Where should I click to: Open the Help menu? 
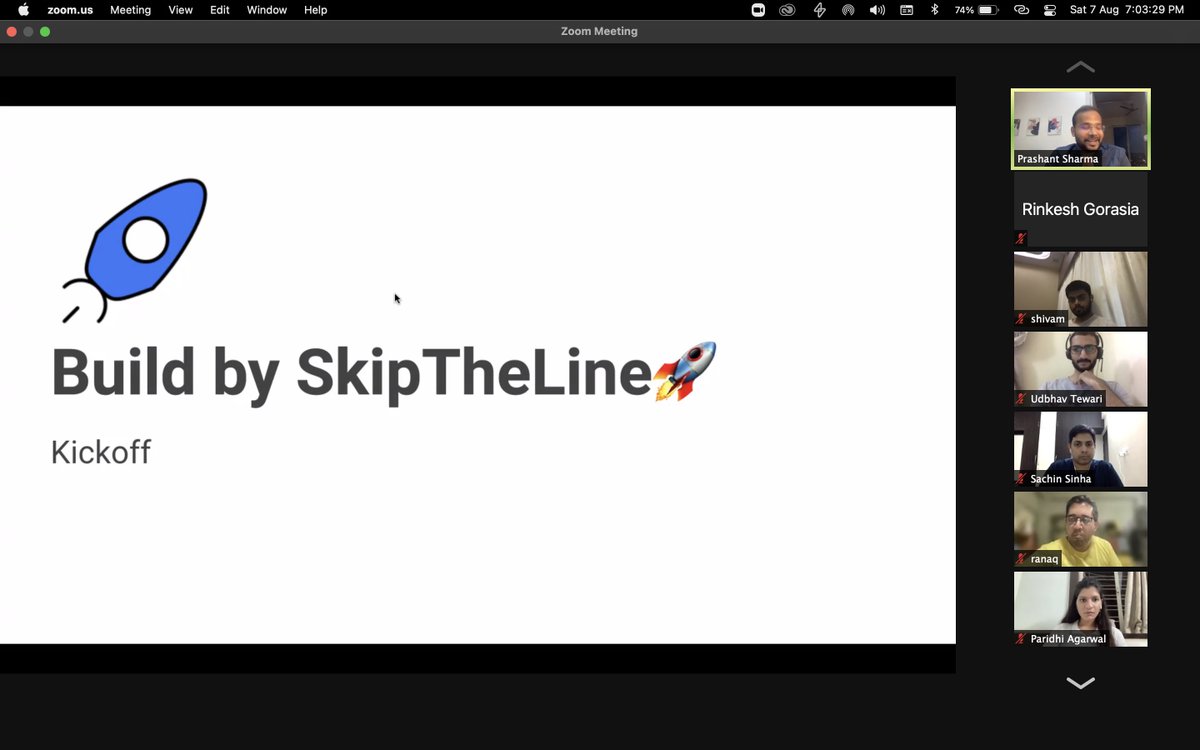(x=316, y=10)
